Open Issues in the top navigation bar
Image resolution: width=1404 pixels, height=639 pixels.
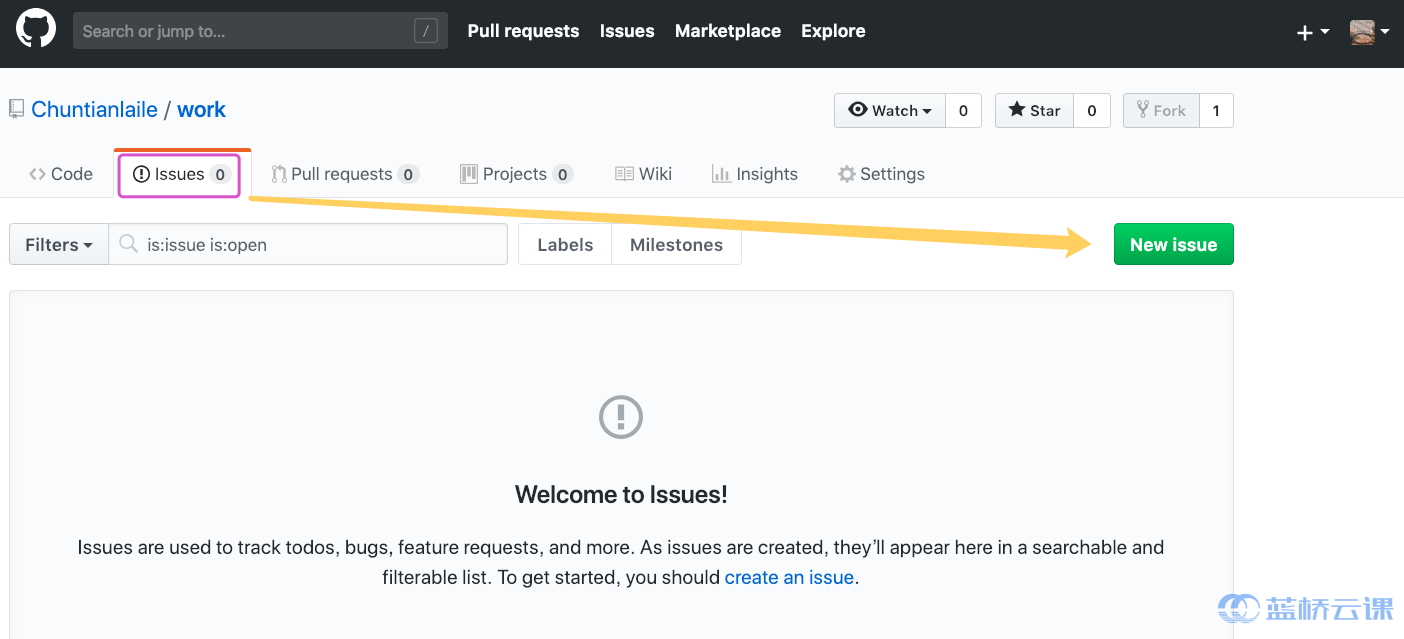(627, 31)
